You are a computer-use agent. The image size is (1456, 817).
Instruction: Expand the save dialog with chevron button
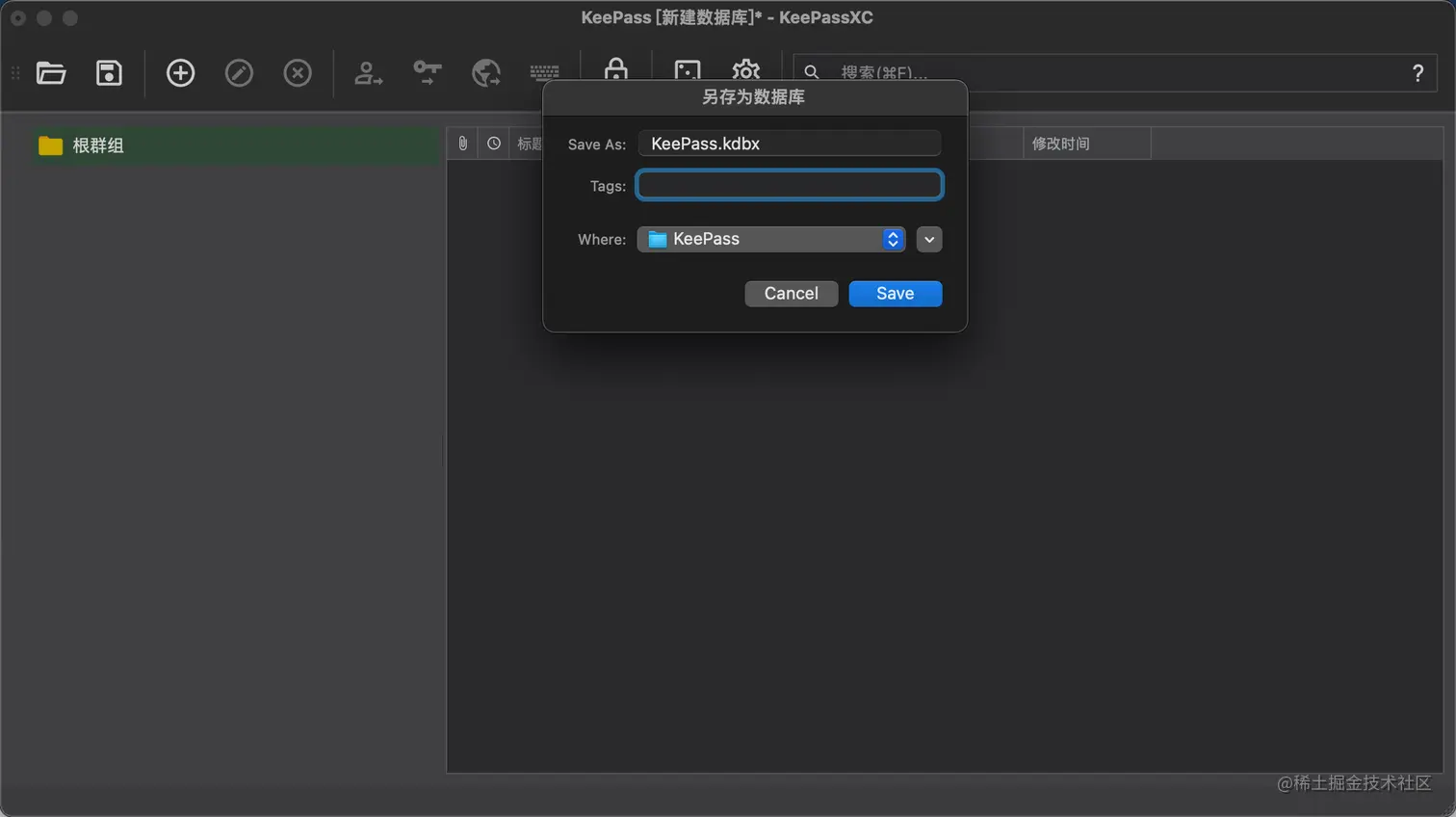click(929, 239)
